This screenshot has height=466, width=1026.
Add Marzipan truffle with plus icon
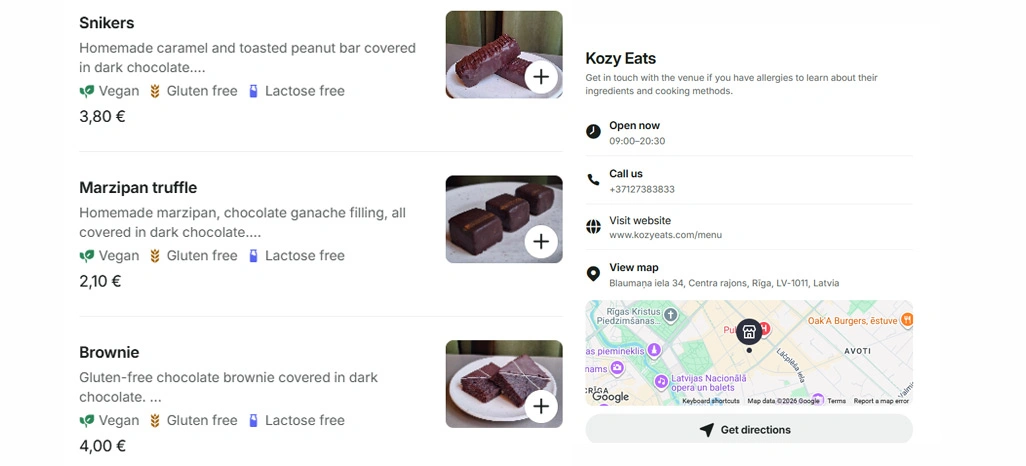[540, 242]
